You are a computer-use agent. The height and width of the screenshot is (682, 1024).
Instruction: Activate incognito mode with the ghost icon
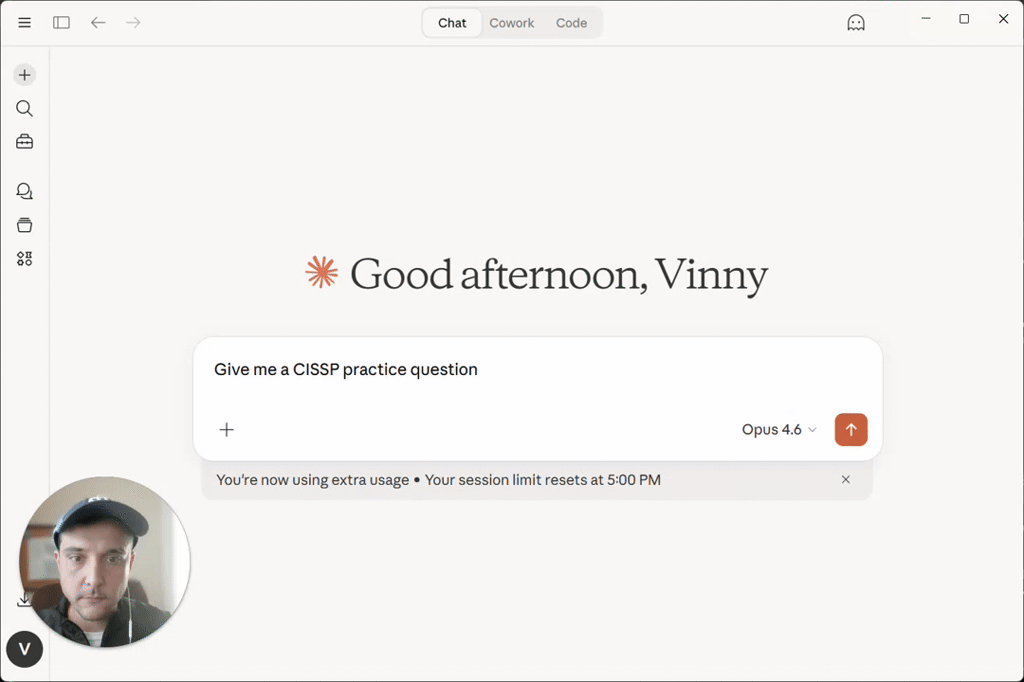[x=856, y=21]
